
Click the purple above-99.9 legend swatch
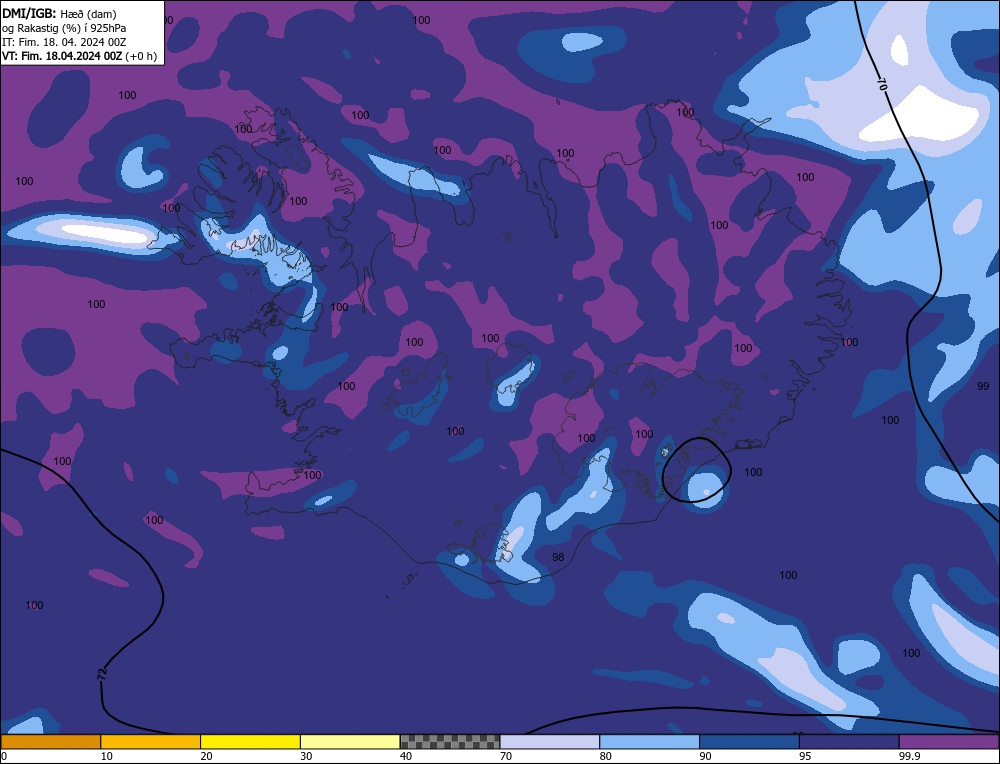pos(949,742)
